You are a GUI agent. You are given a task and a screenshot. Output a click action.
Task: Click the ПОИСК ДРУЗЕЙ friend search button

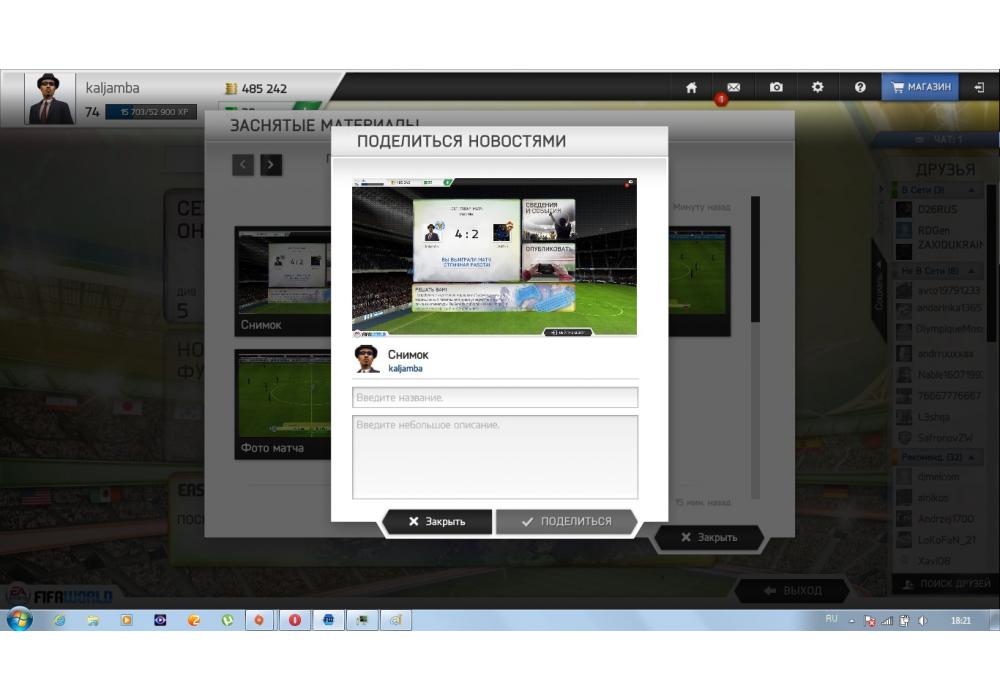point(946,584)
